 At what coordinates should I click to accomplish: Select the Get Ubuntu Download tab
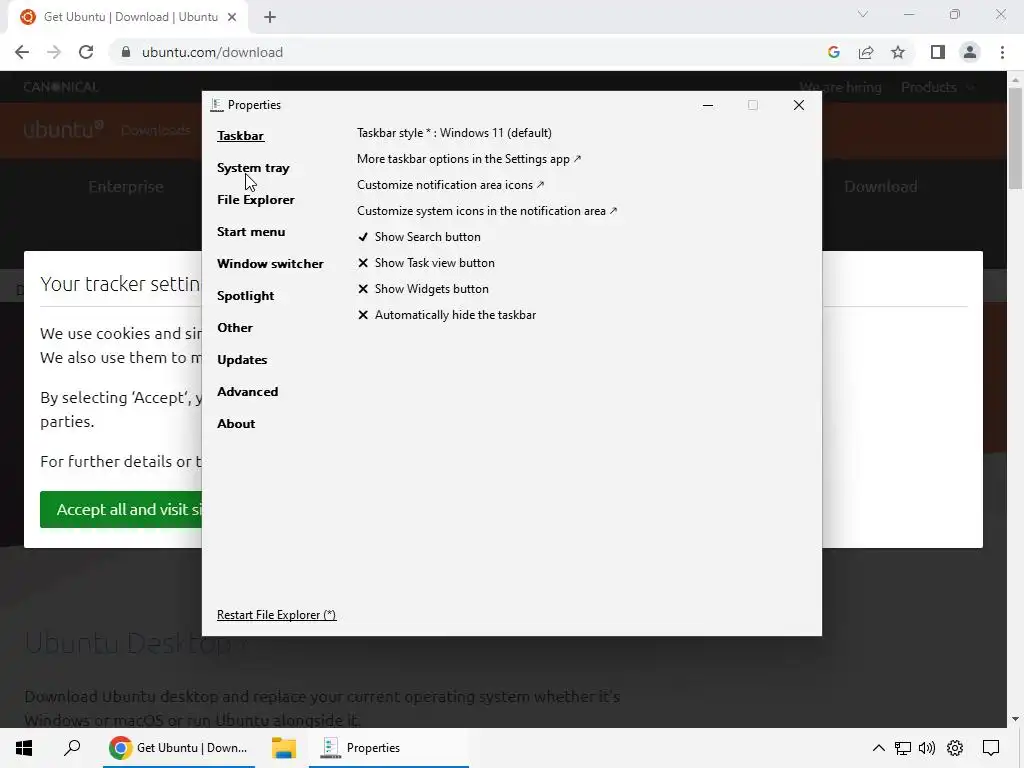128,17
